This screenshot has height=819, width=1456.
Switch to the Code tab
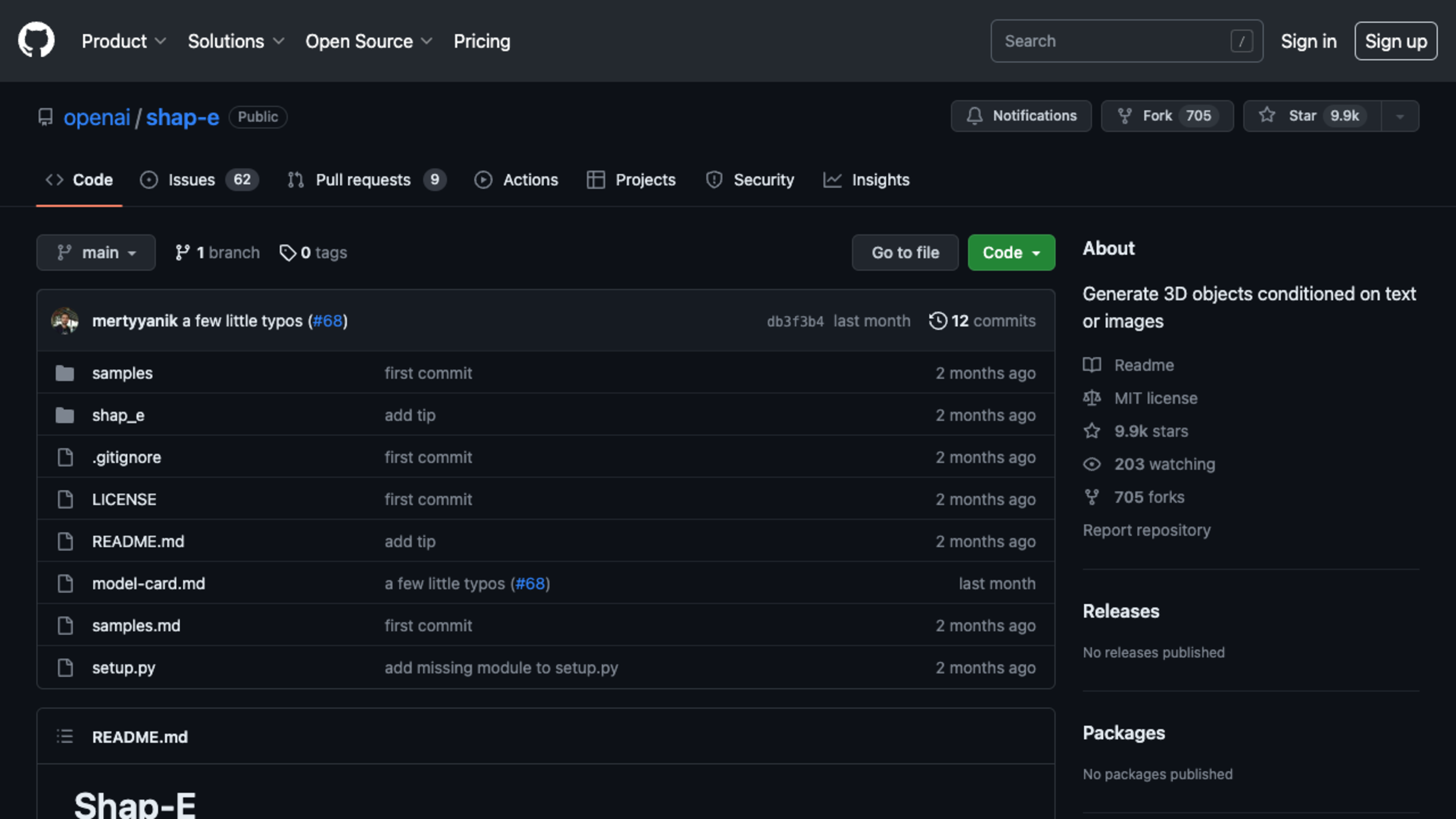pyautogui.click(x=79, y=180)
